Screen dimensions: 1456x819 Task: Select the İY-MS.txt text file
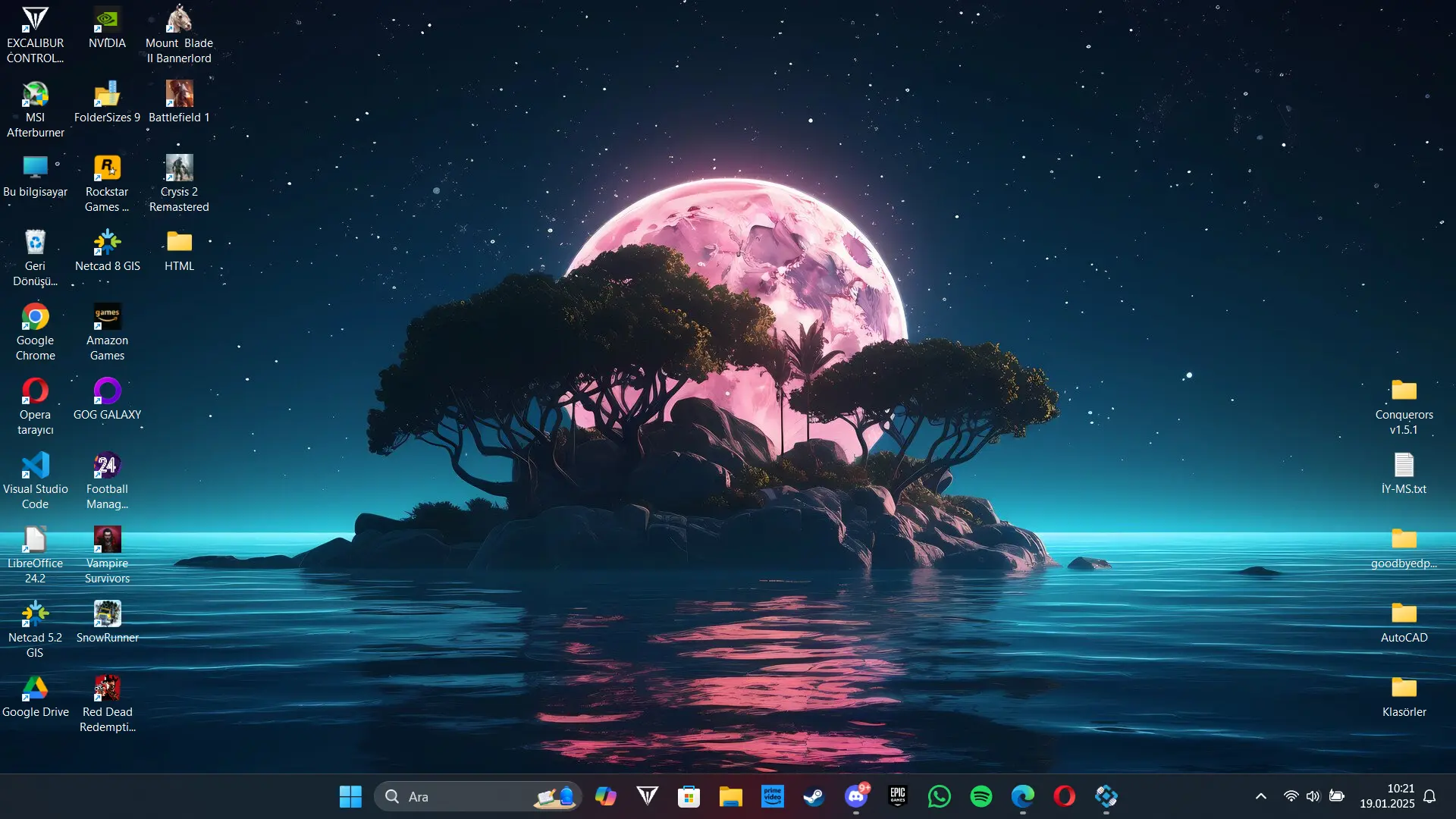tap(1404, 474)
